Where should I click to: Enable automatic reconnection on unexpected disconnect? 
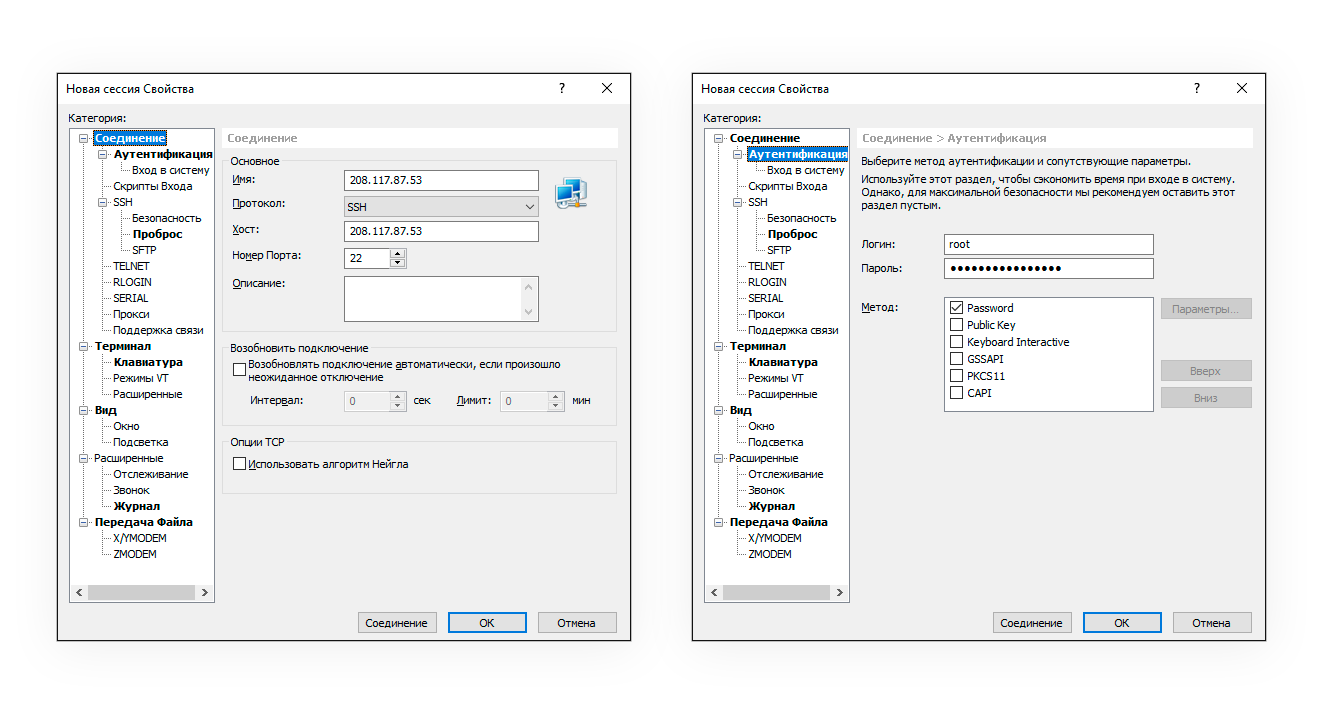239,370
